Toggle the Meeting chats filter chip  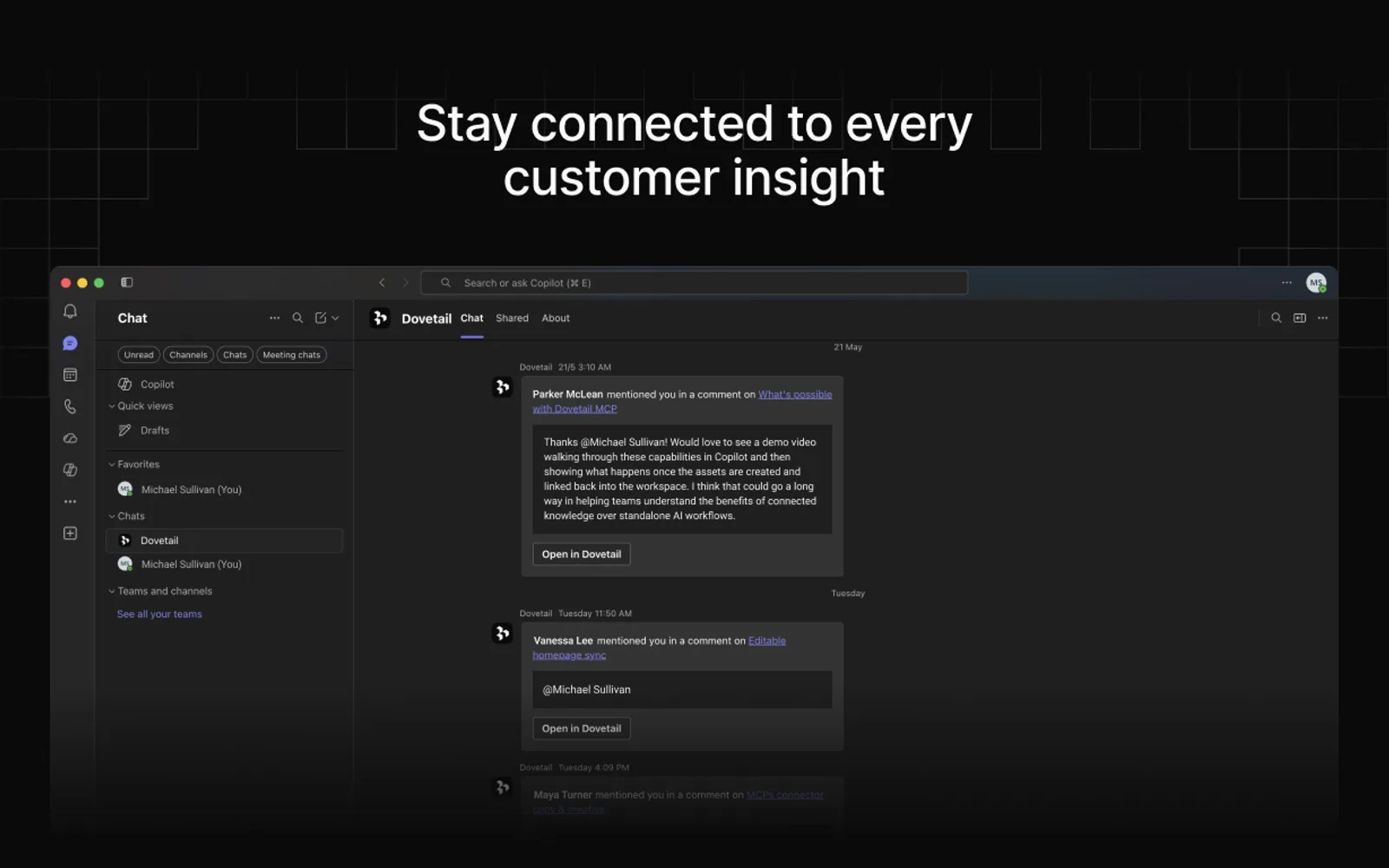pyautogui.click(x=292, y=355)
